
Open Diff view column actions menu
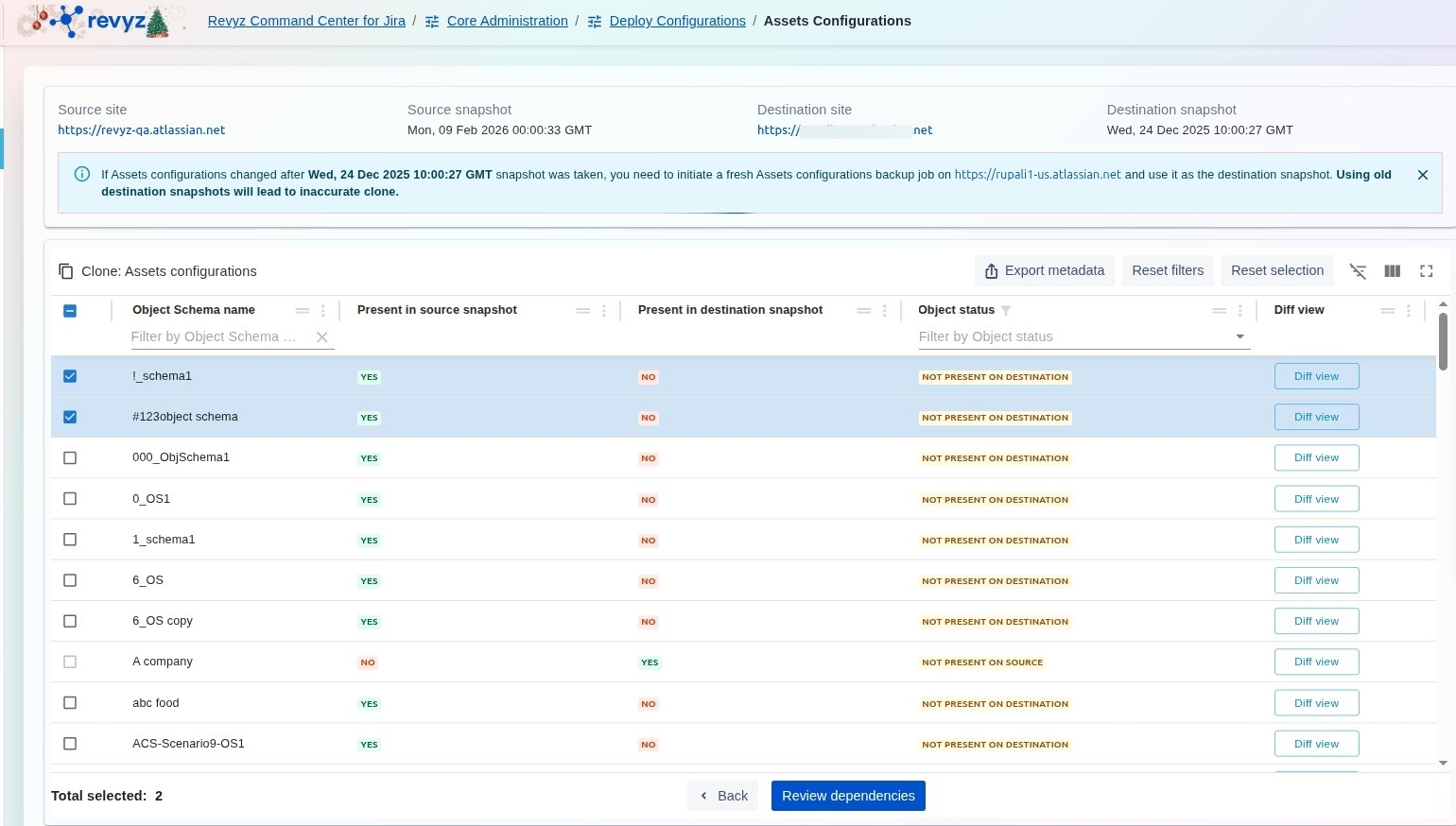[x=1409, y=311]
